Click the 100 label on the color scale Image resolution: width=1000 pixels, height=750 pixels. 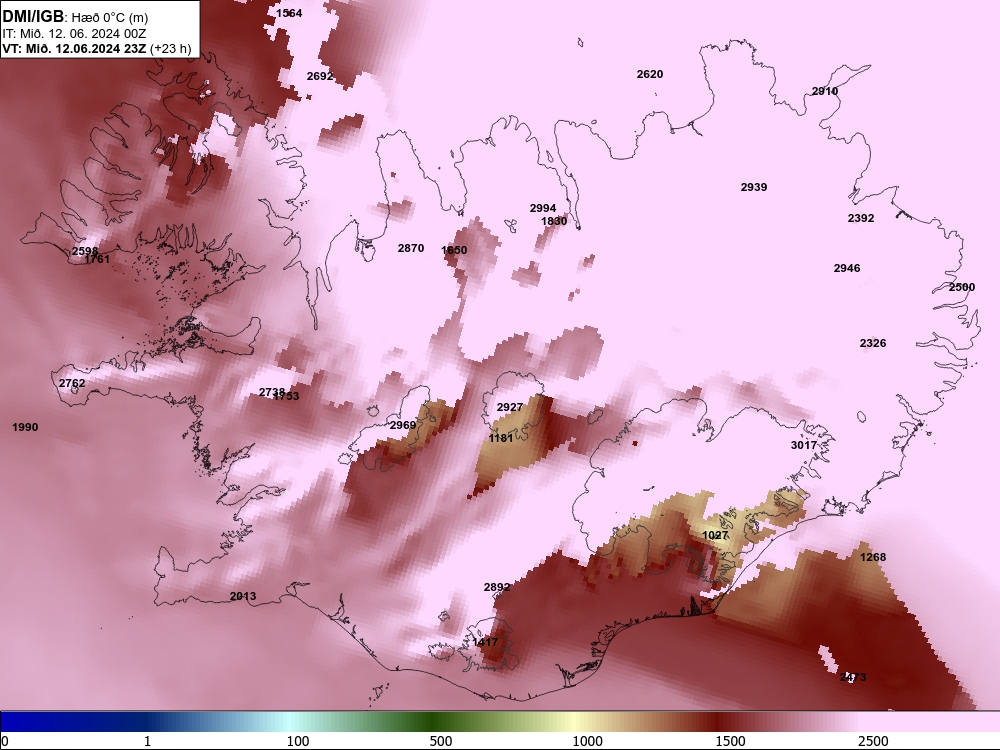click(298, 741)
